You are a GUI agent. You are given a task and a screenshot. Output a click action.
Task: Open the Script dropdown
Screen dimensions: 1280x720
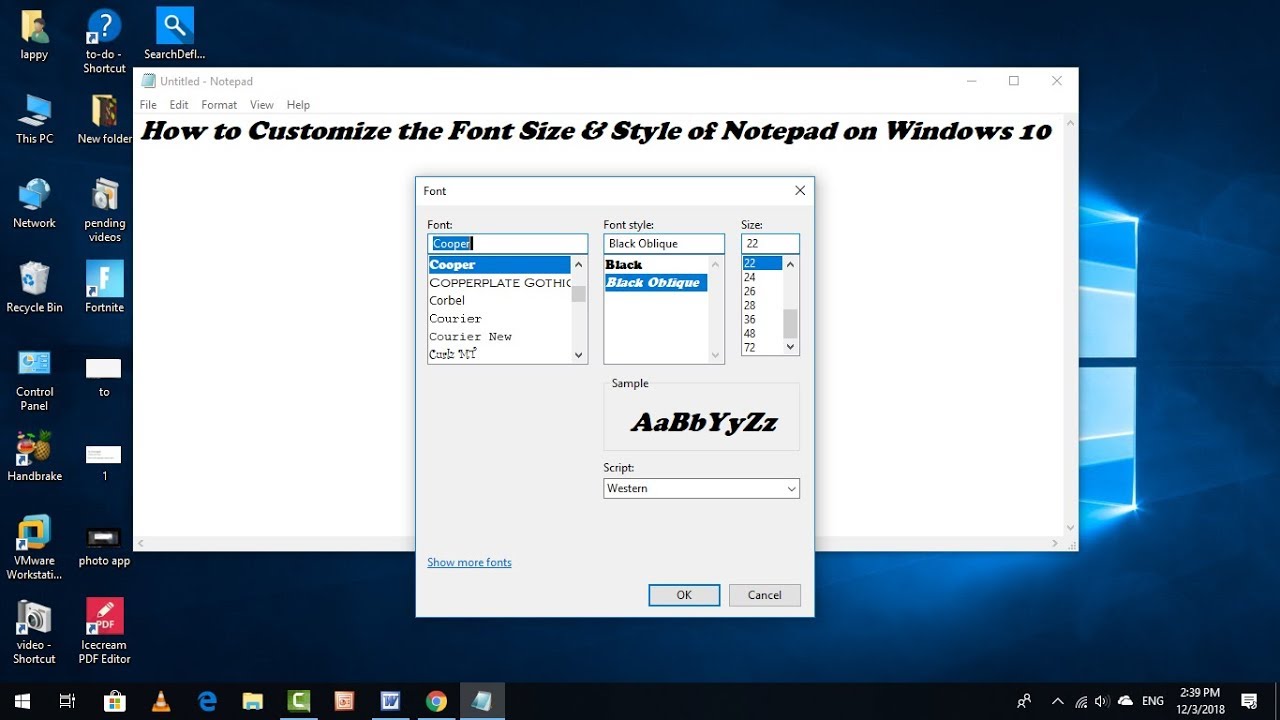[x=701, y=488]
